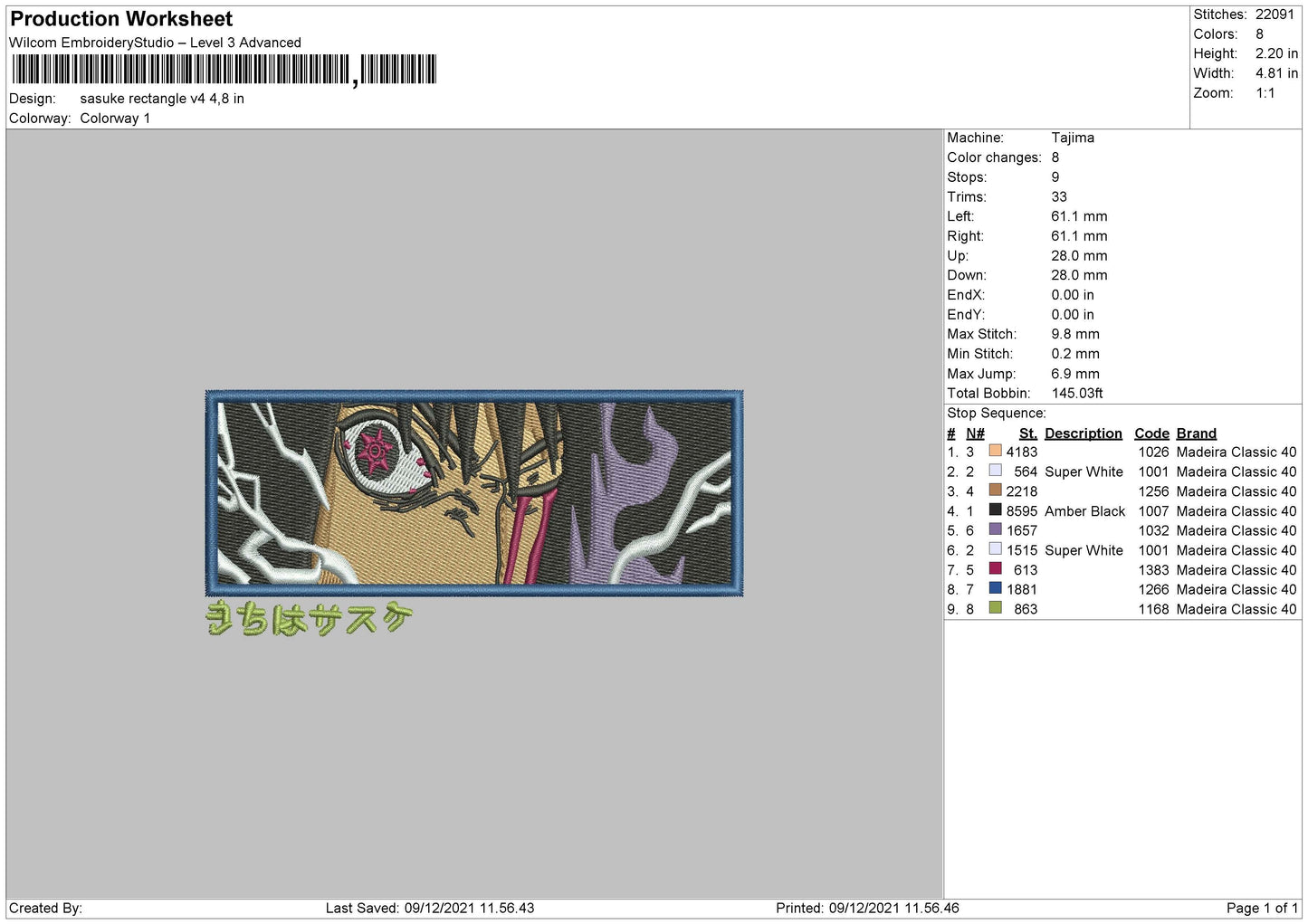Click the EndX value '0.00 in'
The width and height of the screenshot is (1308, 924).
coord(1073,295)
